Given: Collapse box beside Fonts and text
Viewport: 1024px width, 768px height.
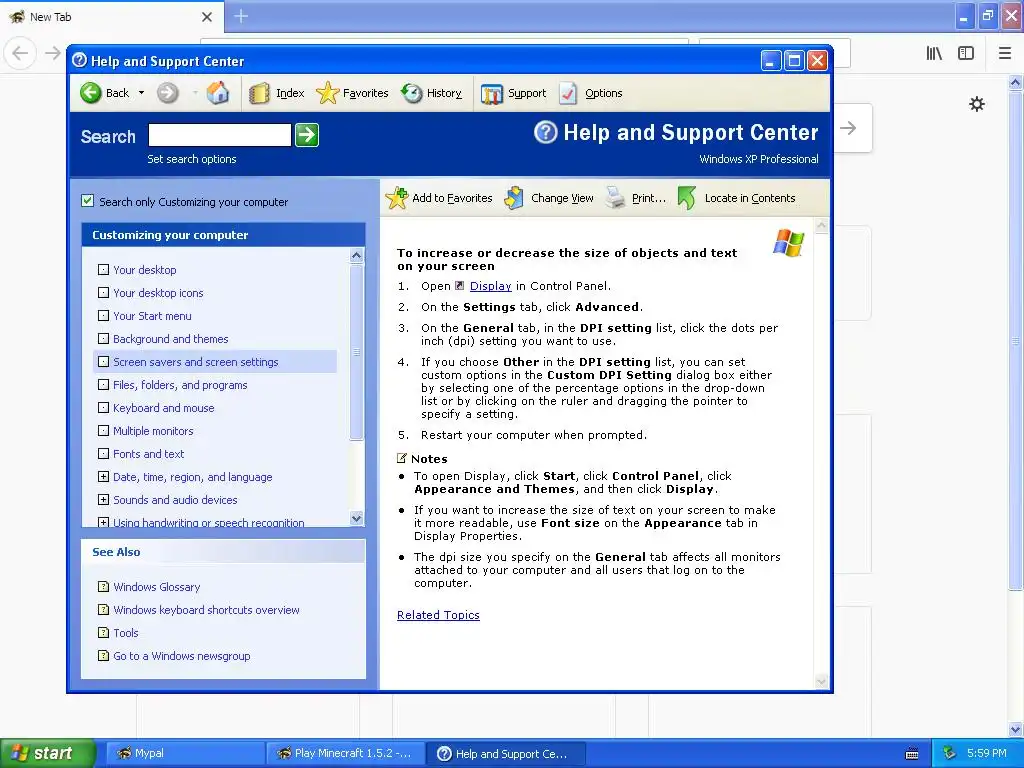Looking at the screenshot, I should 103,454.
